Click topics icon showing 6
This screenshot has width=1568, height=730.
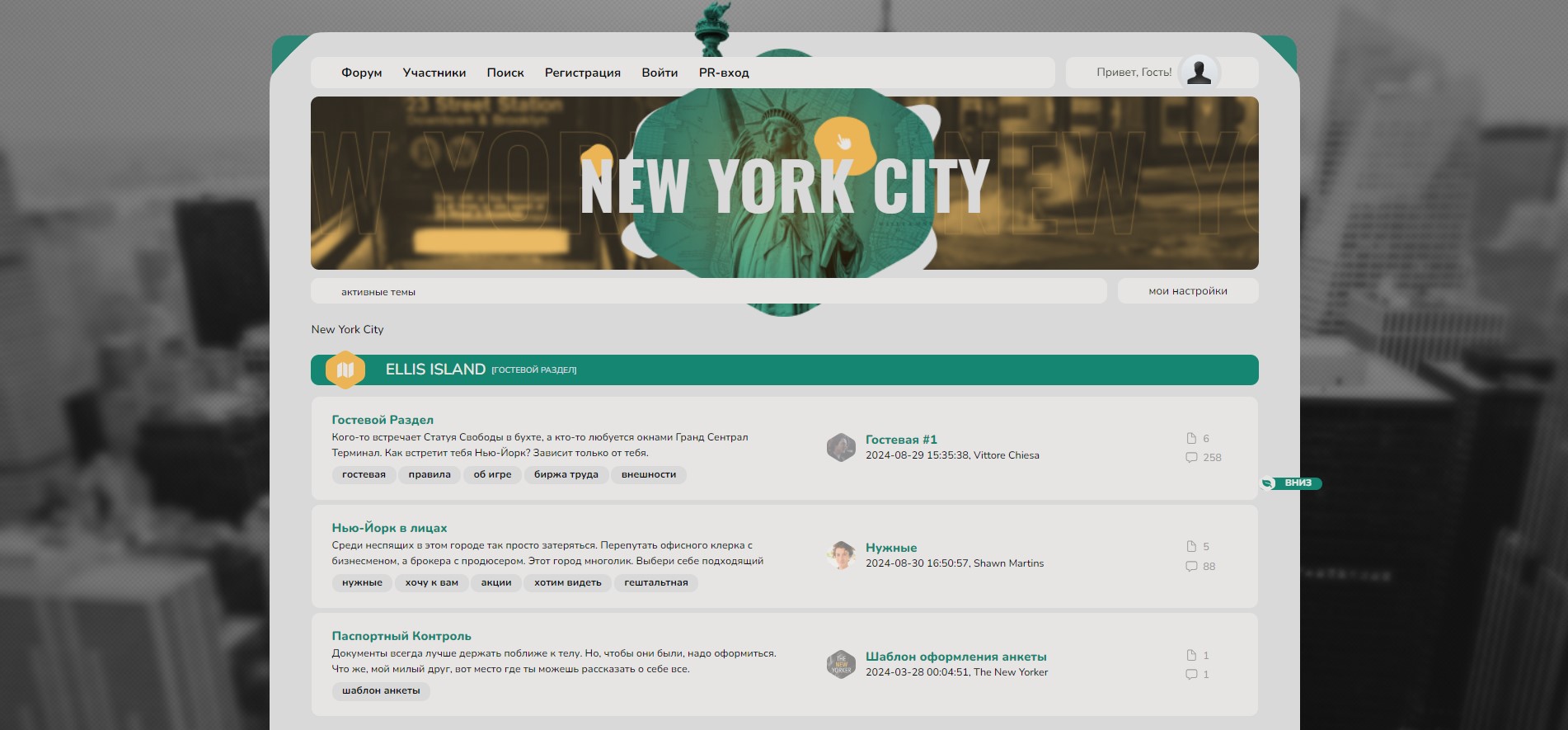pyautogui.click(x=1191, y=438)
